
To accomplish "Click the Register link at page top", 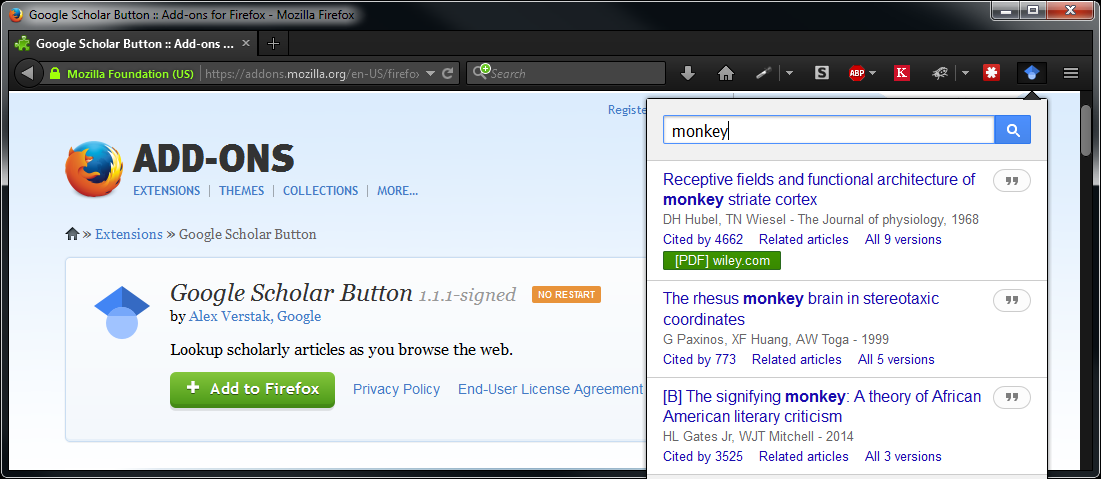I will tap(626, 110).
